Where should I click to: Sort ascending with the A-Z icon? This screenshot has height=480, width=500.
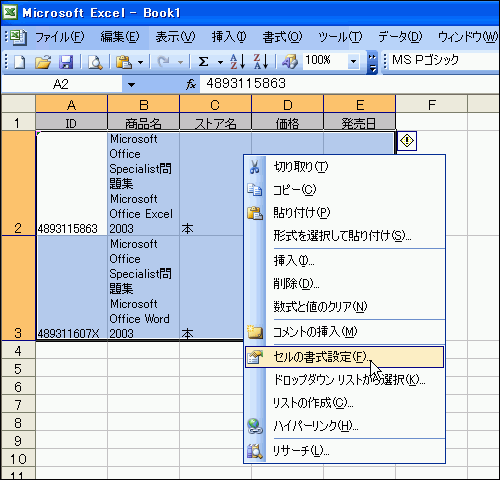click(237, 62)
